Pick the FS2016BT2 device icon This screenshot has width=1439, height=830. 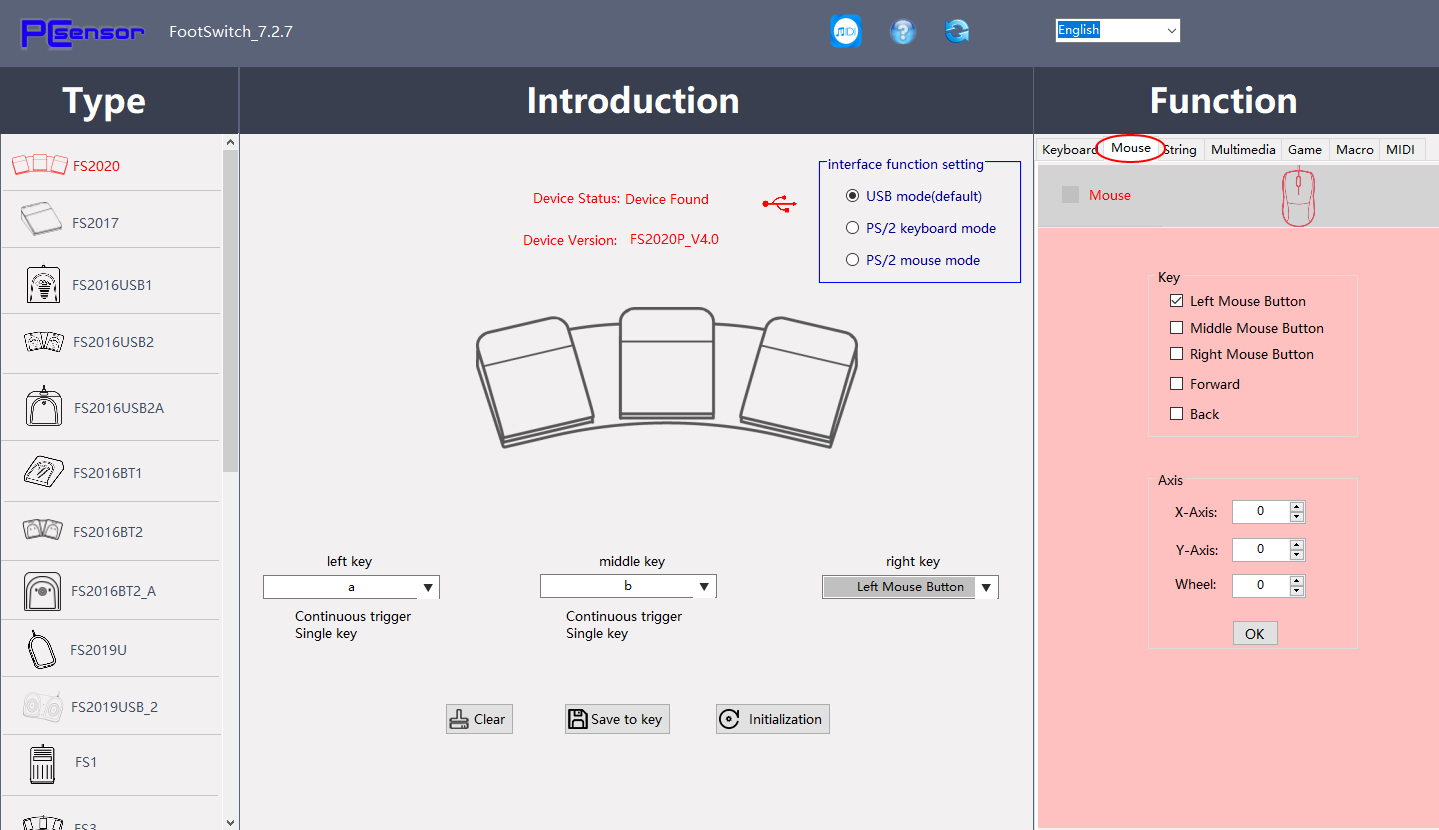43,530
